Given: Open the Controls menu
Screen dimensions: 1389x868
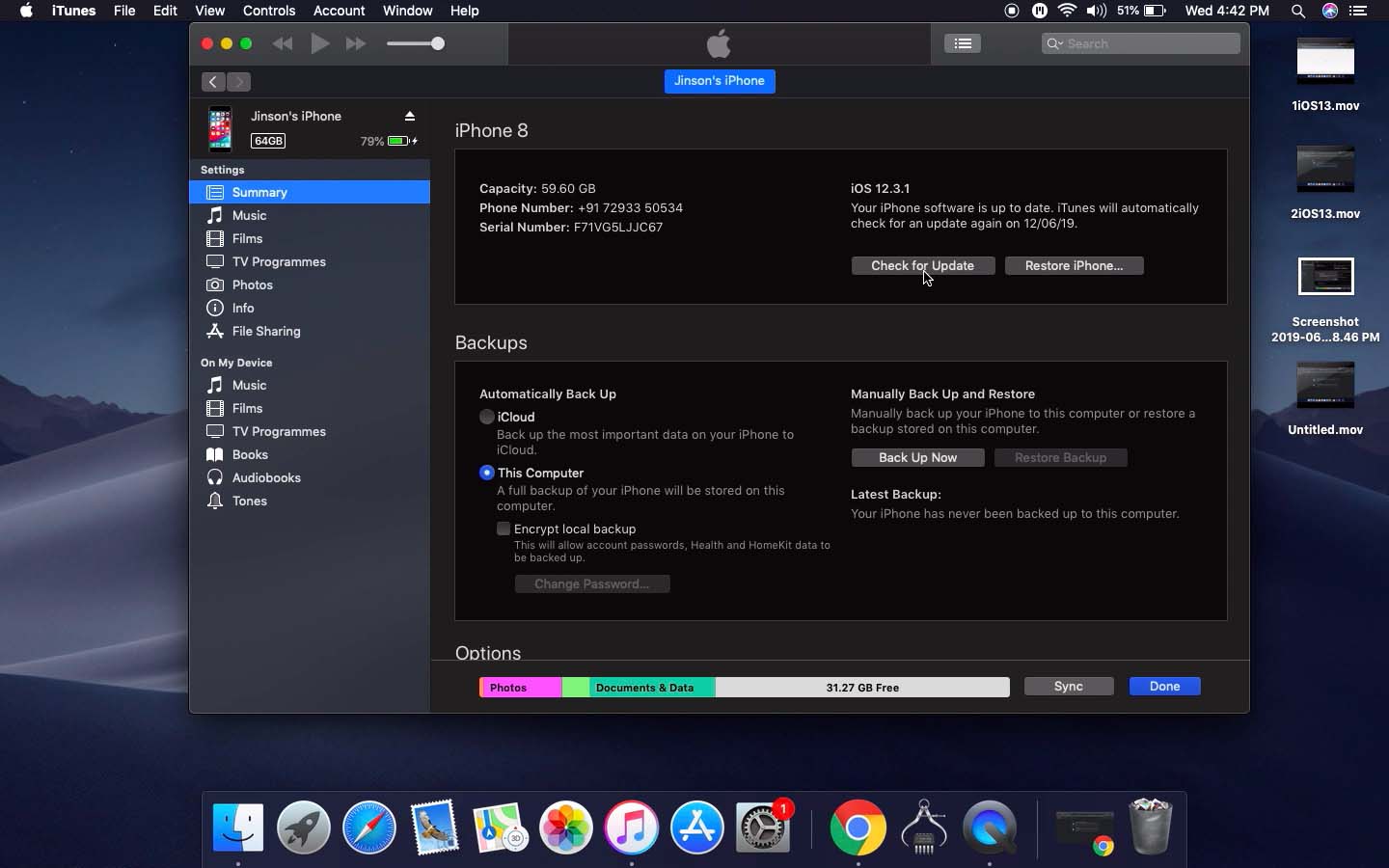Looking at the screenshot, I should pyautogui.click(x=269, y=11).
